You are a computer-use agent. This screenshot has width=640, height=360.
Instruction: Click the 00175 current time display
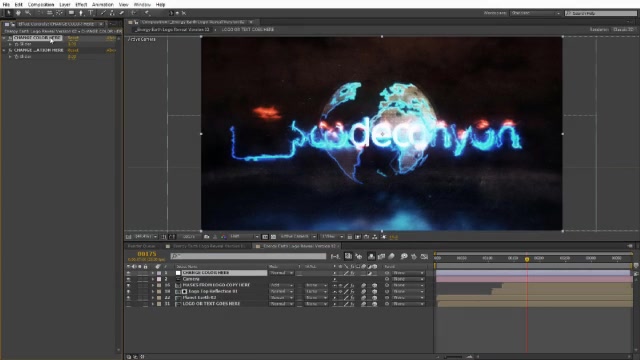tap(147, 254)
